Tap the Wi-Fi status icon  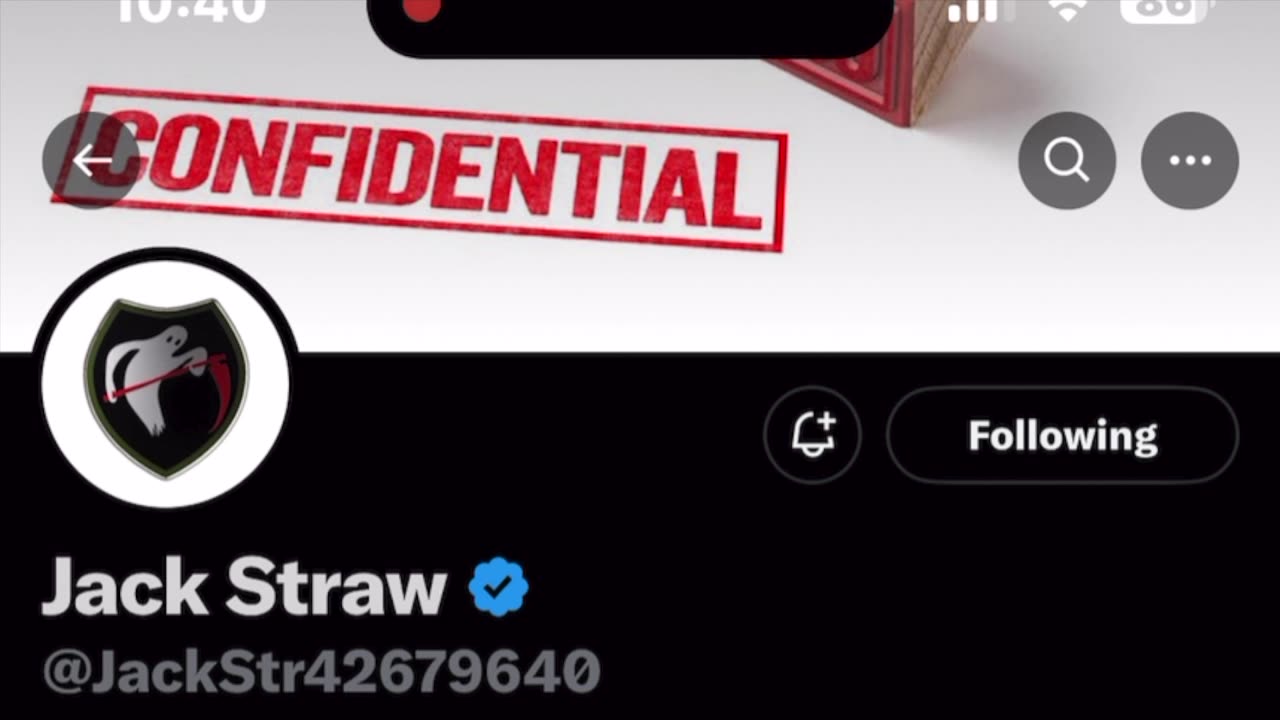tap(1070, 10)
